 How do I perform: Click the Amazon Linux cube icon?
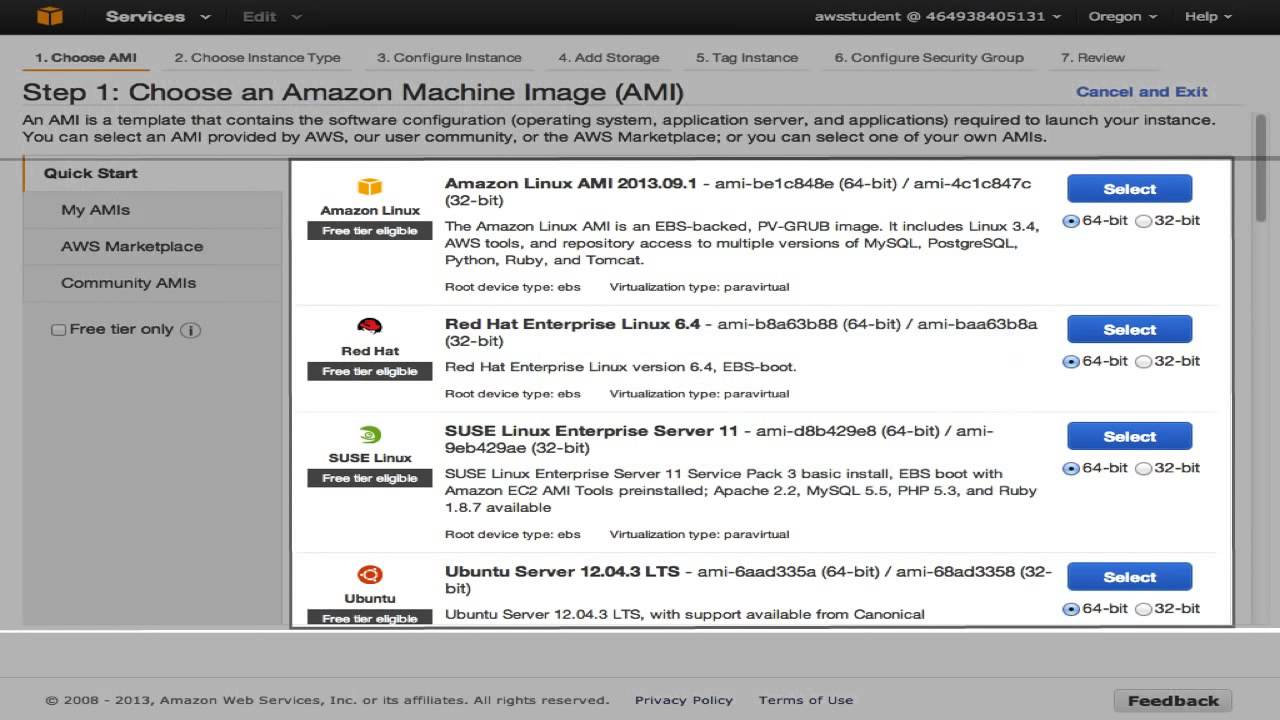point(370,187)
